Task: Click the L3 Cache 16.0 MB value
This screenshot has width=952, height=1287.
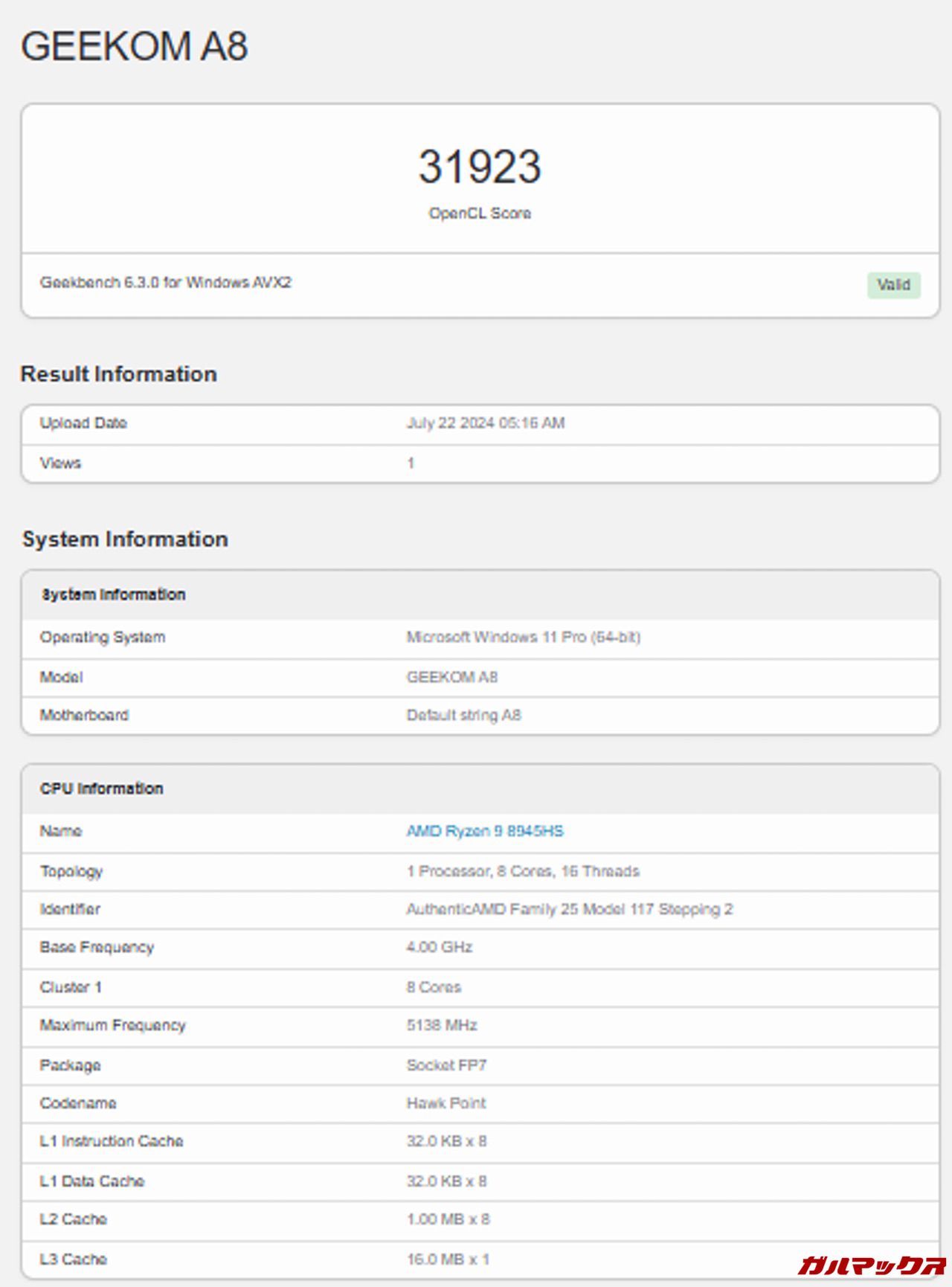Action: point(447,1259)
